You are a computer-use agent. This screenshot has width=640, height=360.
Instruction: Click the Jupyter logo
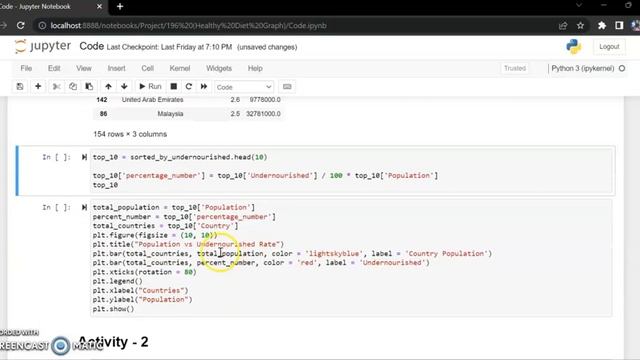(x=43, y=46)
